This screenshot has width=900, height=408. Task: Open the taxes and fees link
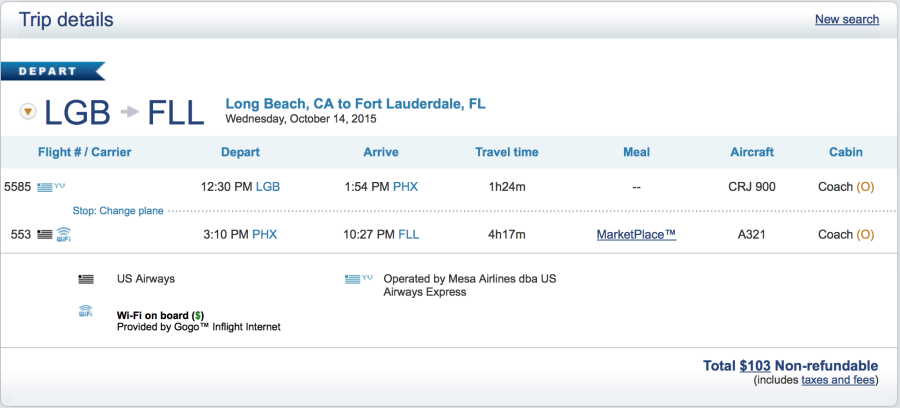pyautogui.click(x=838, y=381)
